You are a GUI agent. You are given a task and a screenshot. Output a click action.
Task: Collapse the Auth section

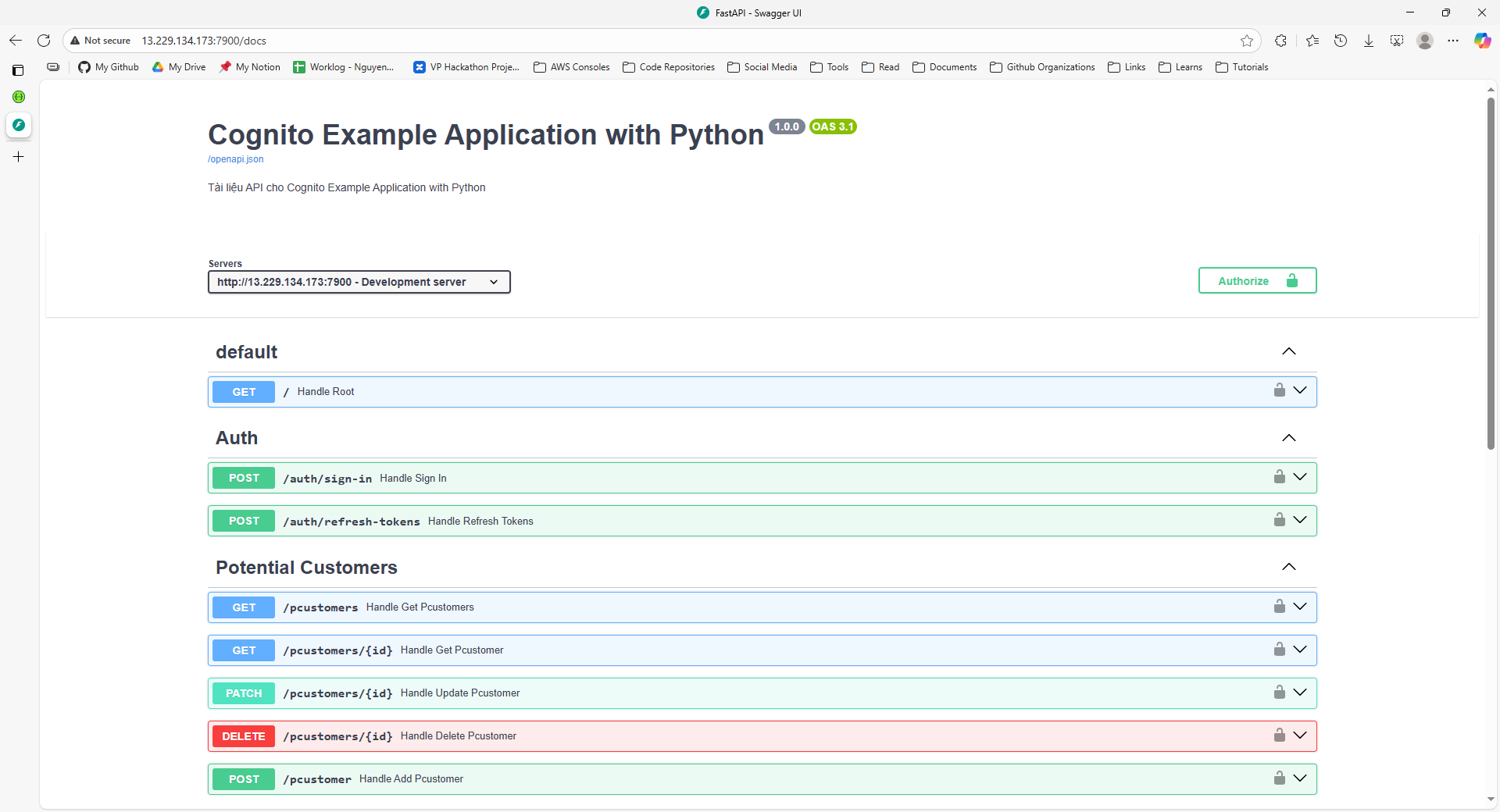coord(1288,438)
